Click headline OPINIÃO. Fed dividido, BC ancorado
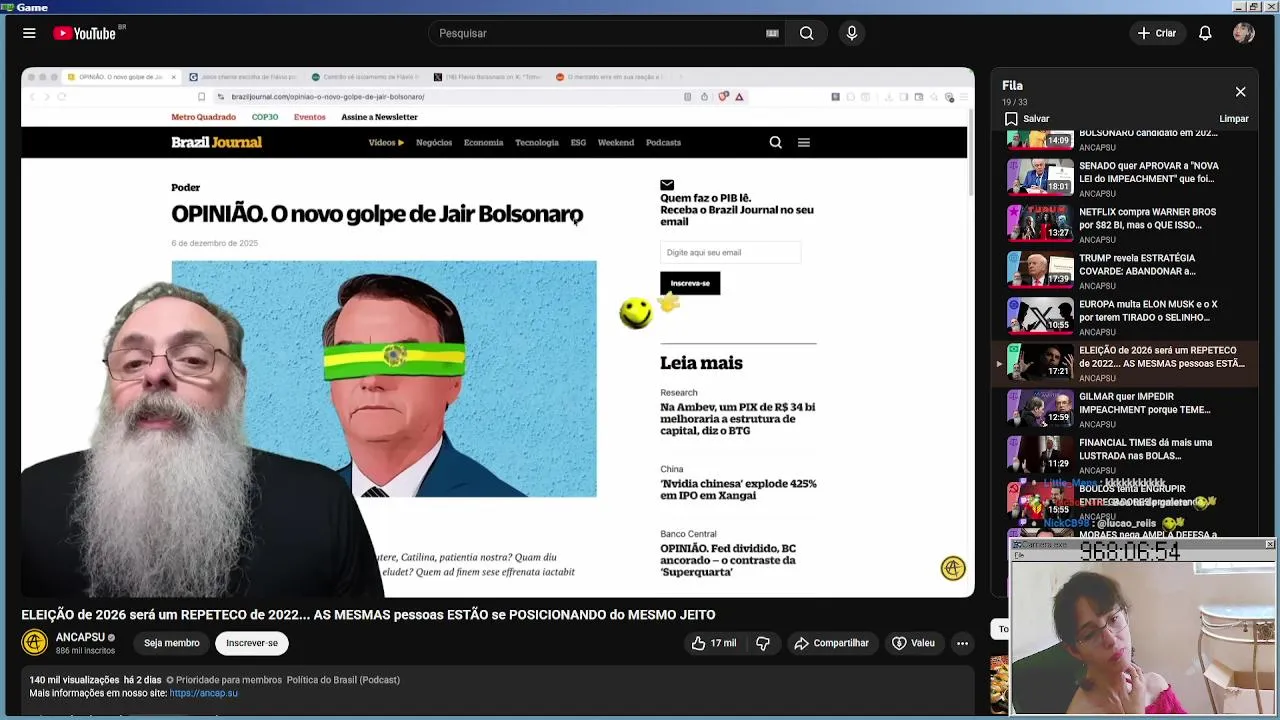Screen dimensions: 1280x720 click(728, 560)
